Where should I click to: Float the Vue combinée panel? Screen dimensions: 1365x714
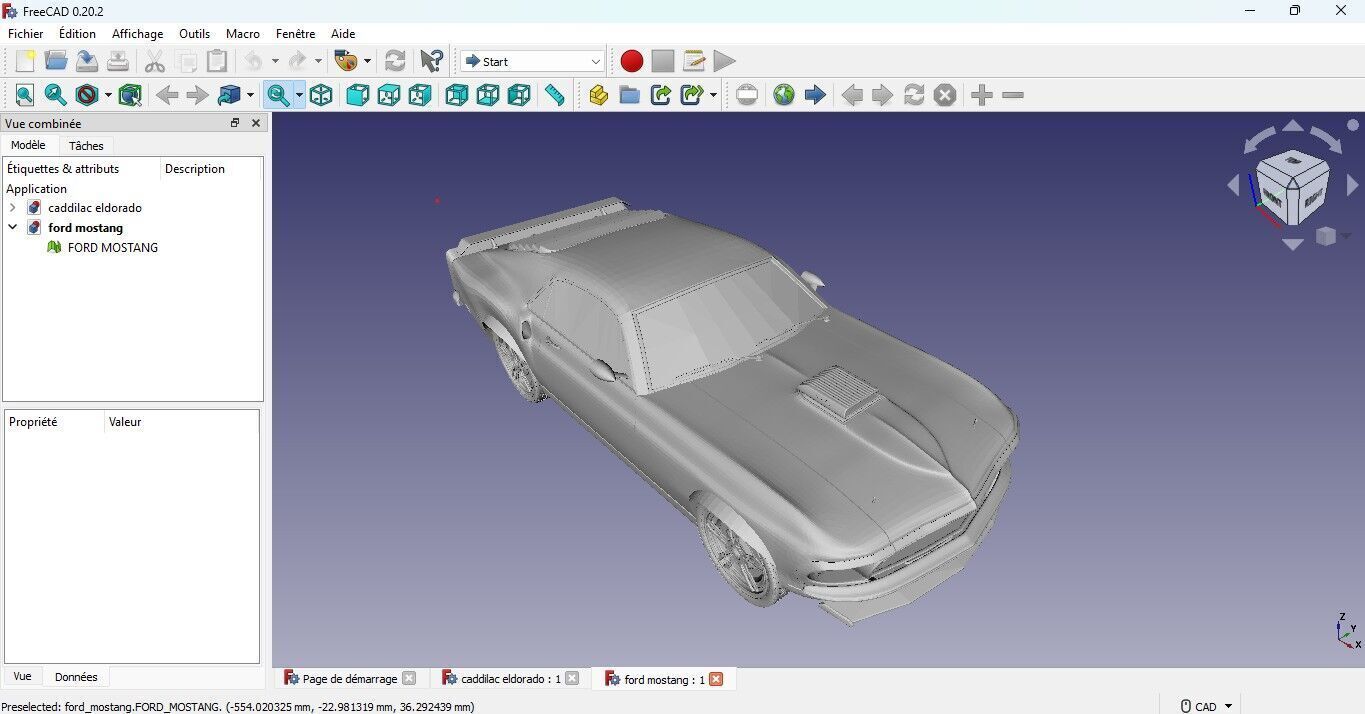pyautogui.click(x=235, y=123)
